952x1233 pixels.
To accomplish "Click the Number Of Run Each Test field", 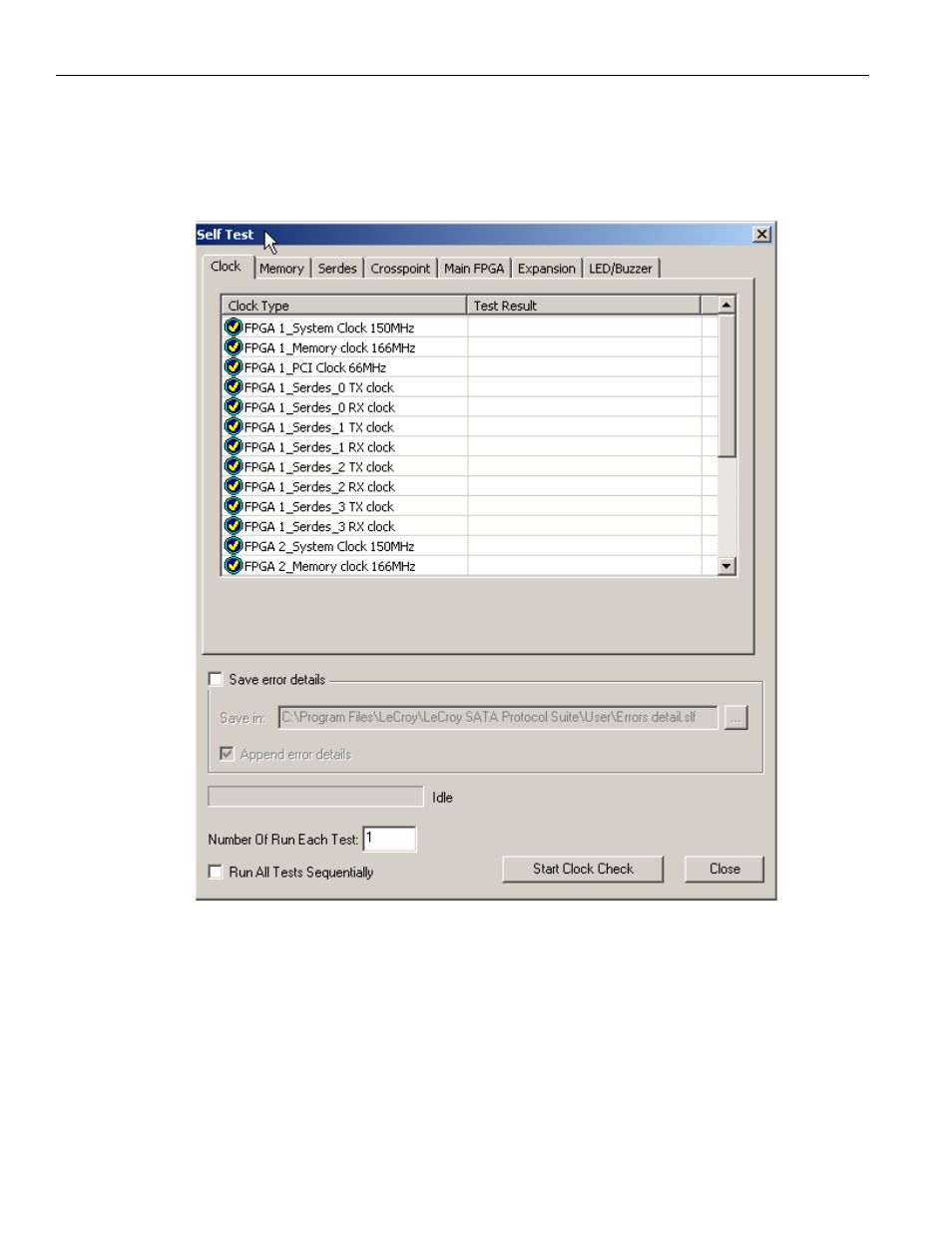I will tap(389, 839).
